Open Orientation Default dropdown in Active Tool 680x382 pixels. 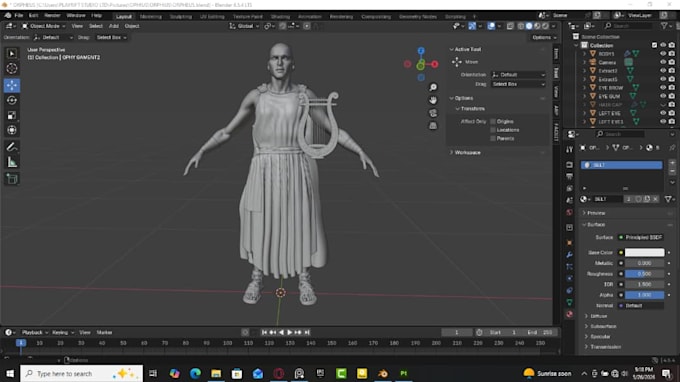click(518, 75)
